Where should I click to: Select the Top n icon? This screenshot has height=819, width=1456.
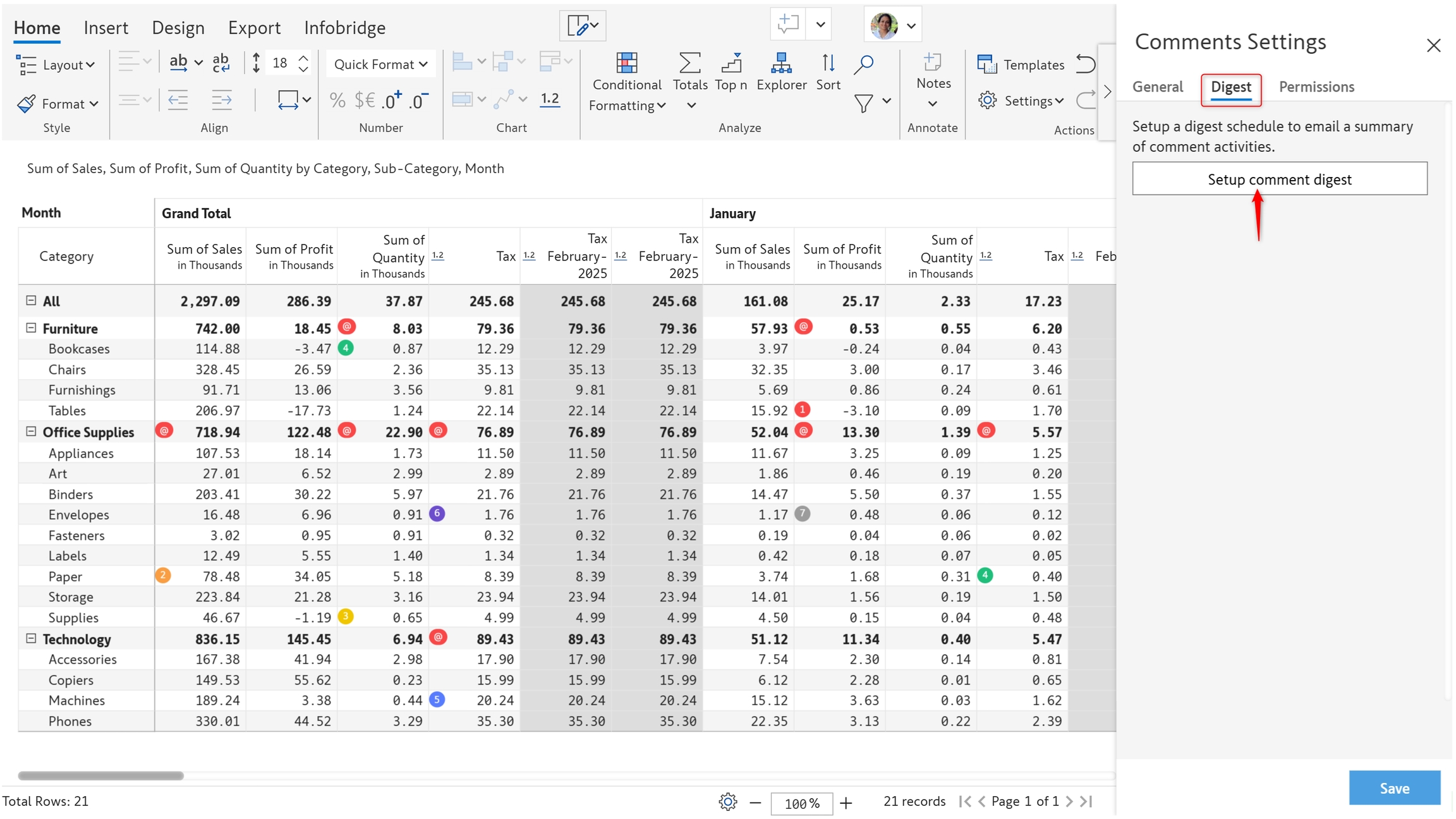coord(731,63)
